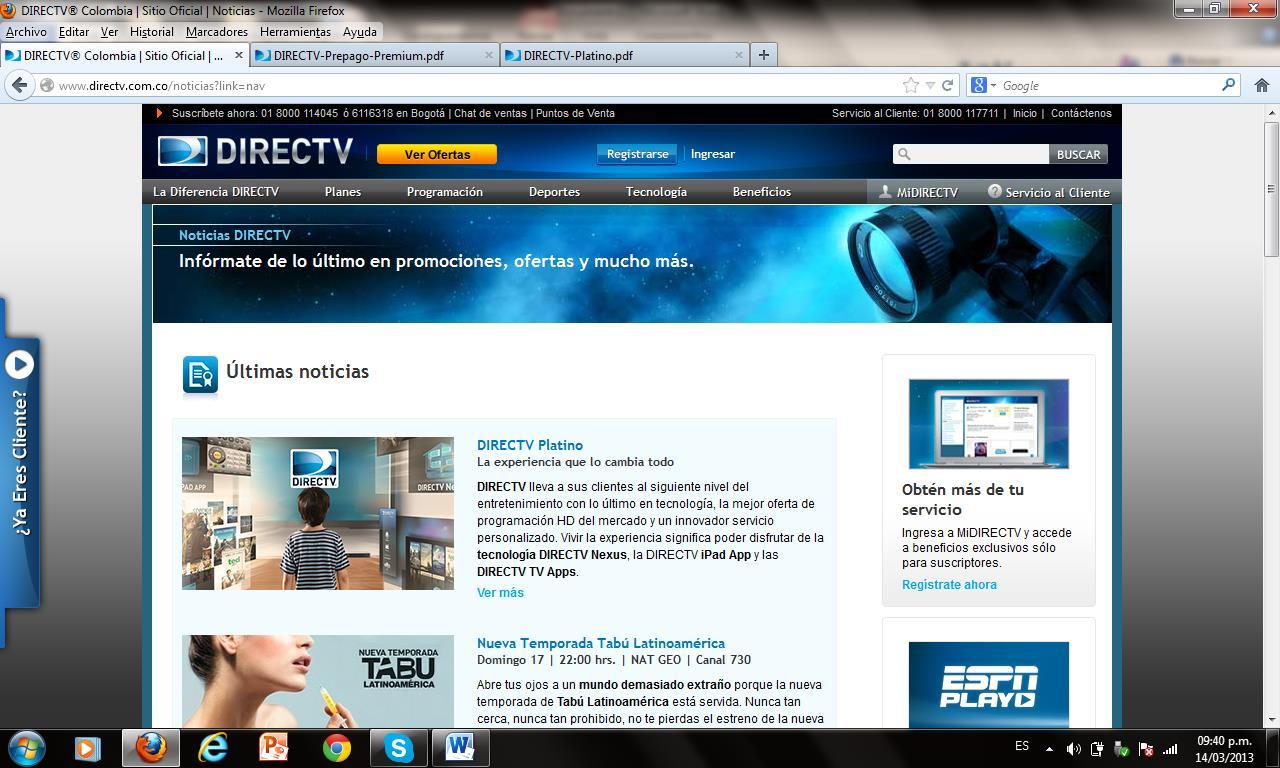Open the DIRECTV Platino news headline
This screenshot has width=1280, height=768.
pyautogui.click(x=530, y=445)
